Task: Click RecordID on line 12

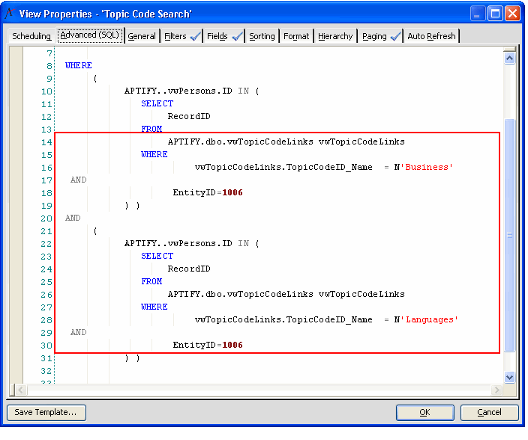Action: (189, 116)
